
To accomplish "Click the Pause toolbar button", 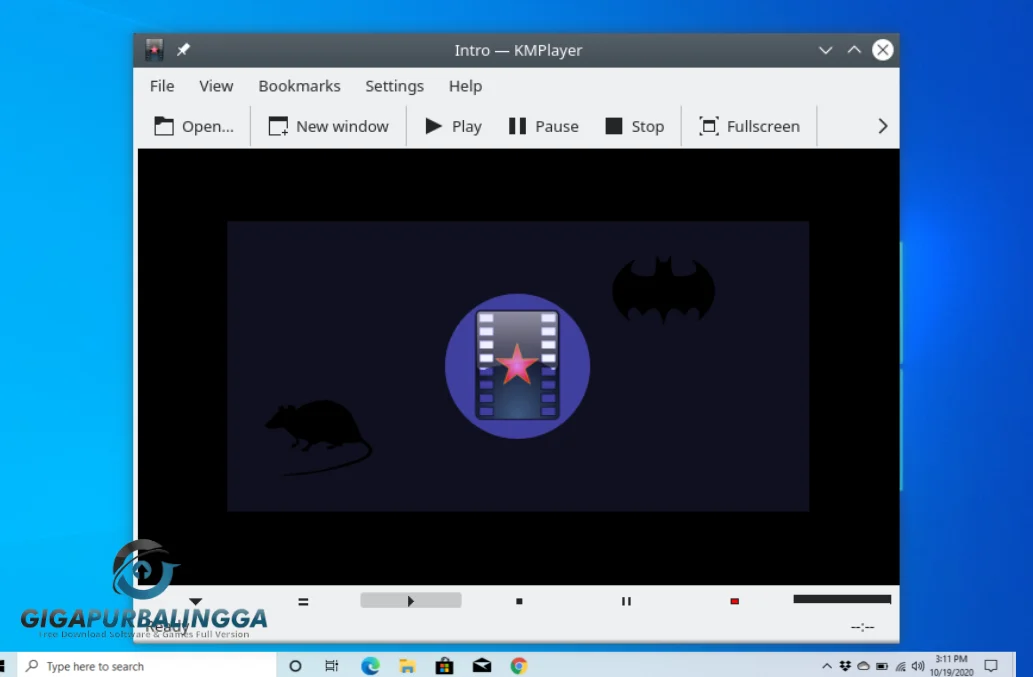I will coord(544,126).
